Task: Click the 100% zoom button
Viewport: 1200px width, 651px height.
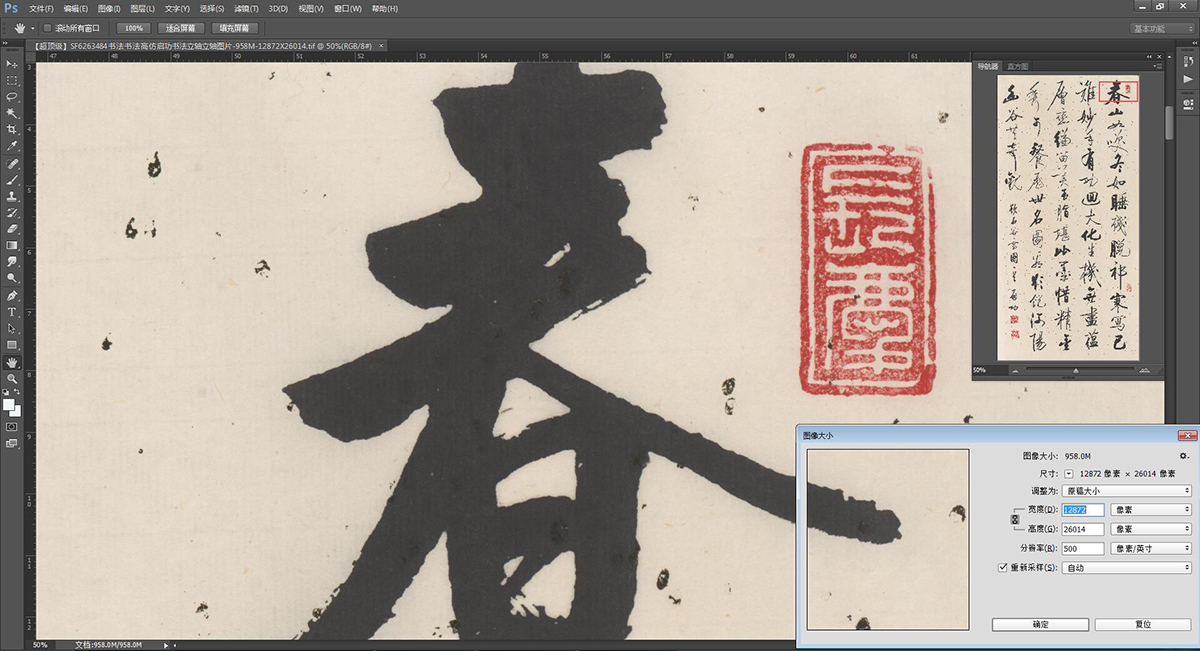Action: [132, 28]
